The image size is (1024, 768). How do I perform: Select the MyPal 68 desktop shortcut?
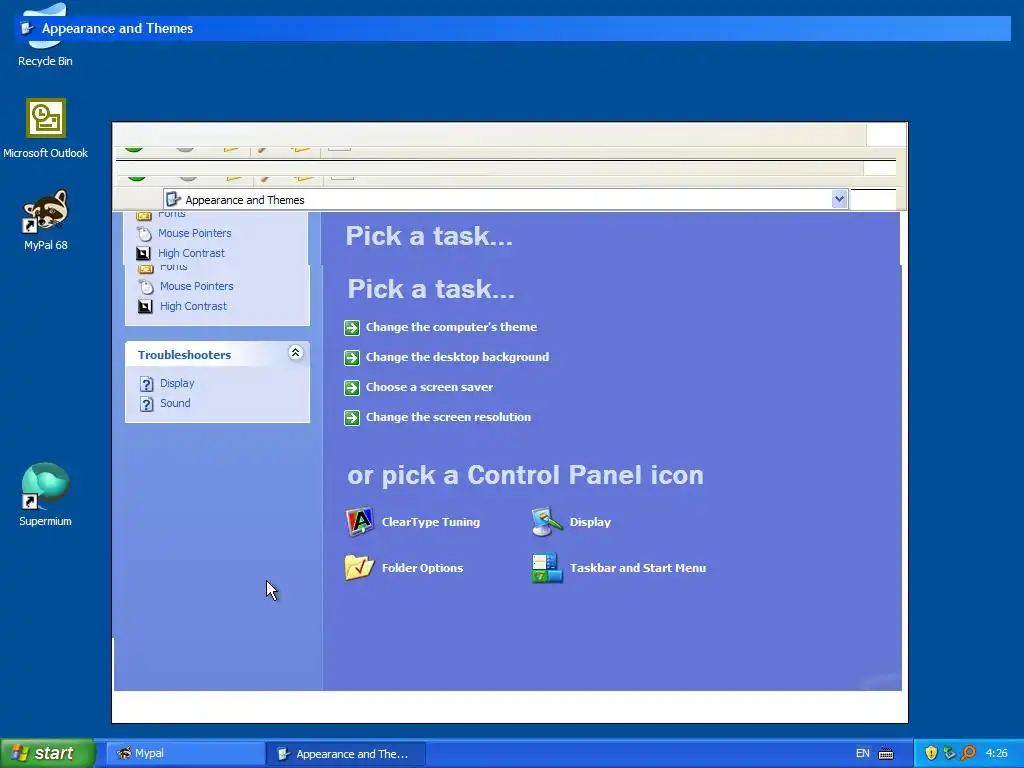point(45,221)
